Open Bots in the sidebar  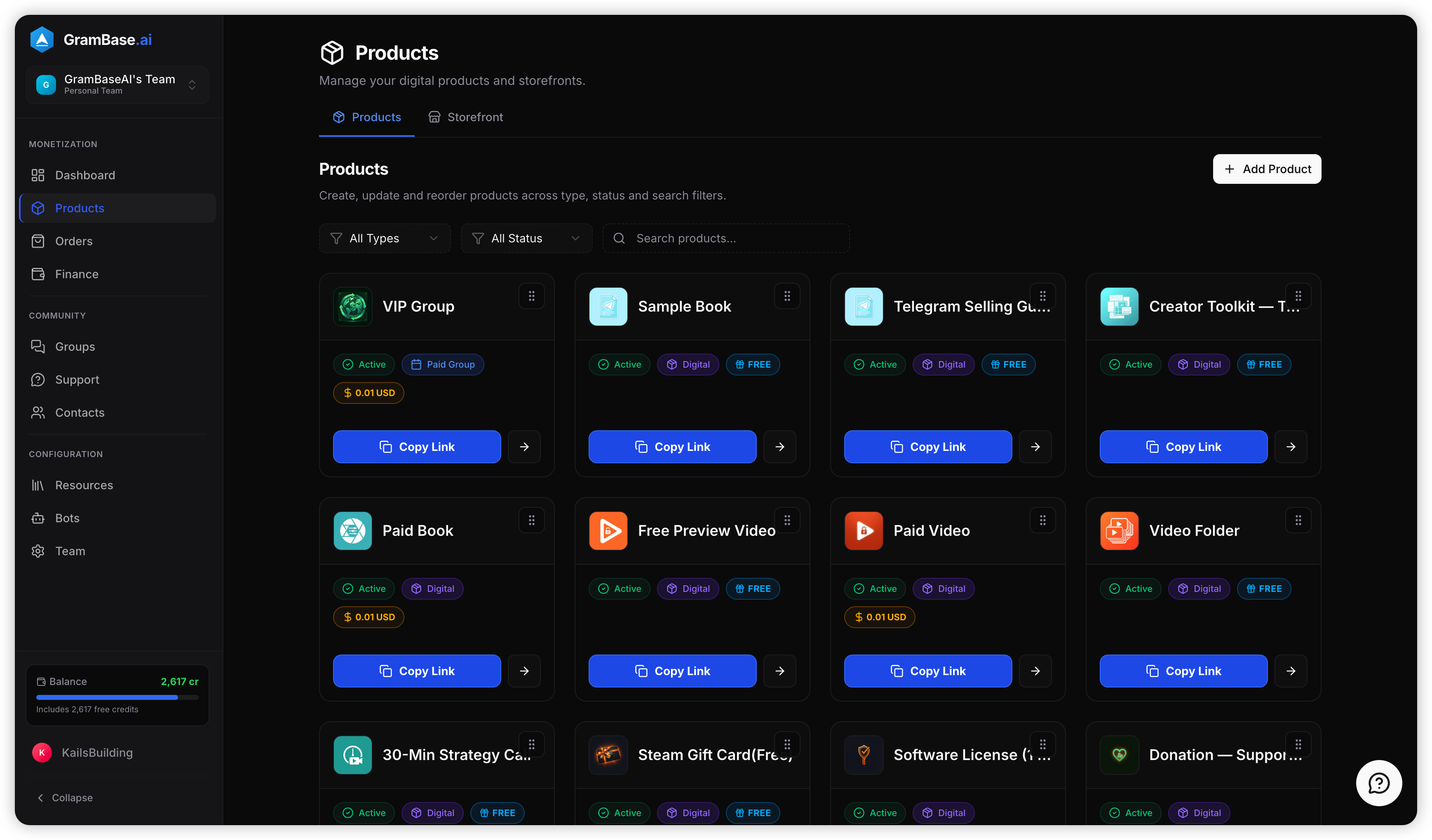click(x=117, y=519)
